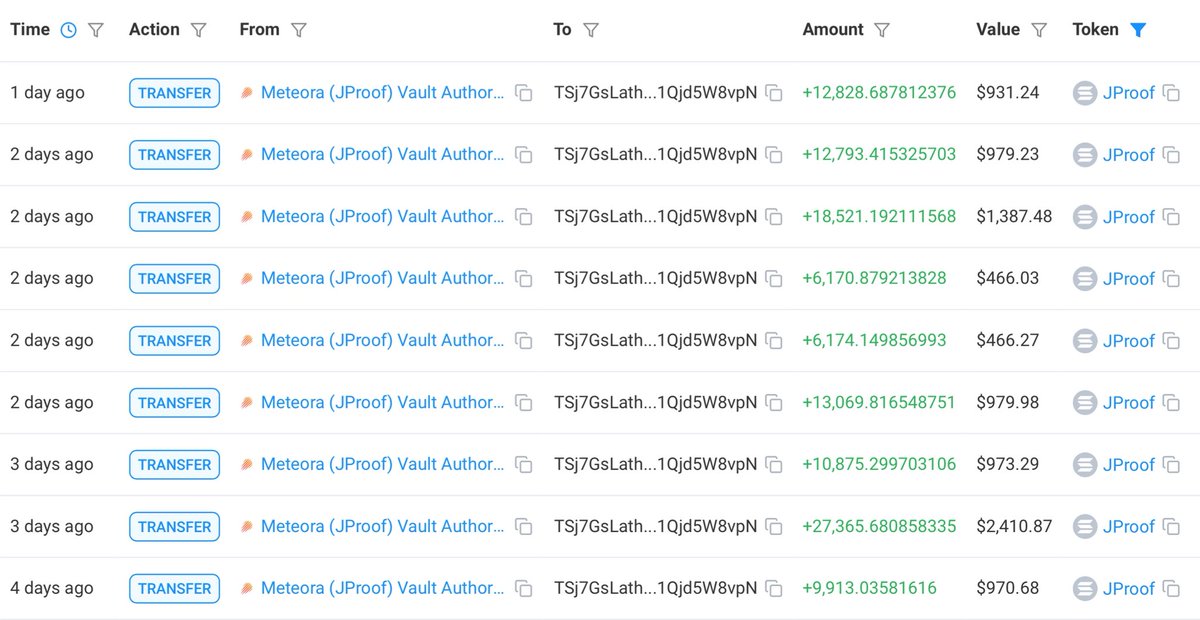
Task: Click the To address in the $931.24 row
Action: point(655,93)
